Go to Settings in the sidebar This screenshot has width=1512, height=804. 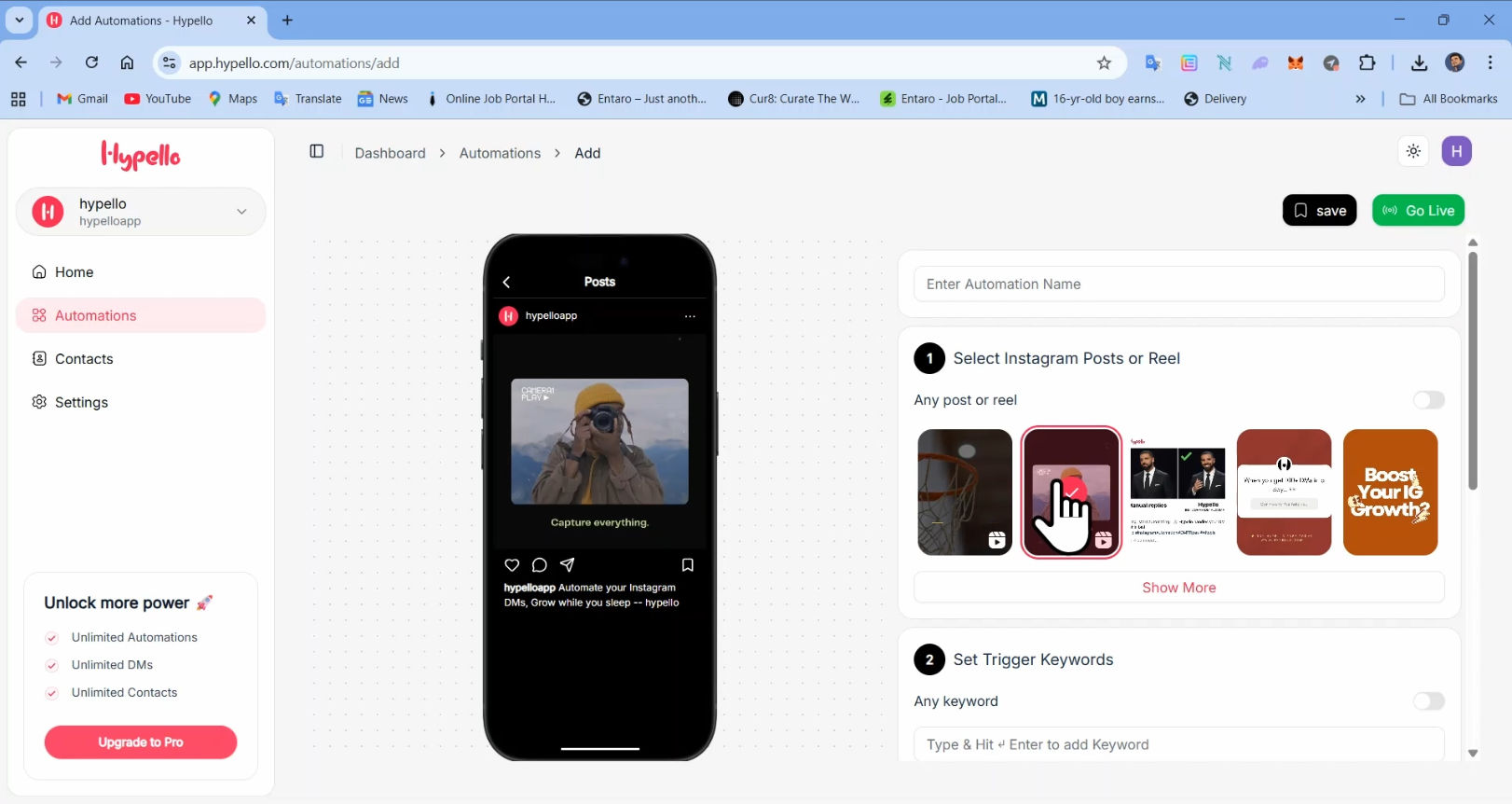pyautogui.click(x=81, y=402)
